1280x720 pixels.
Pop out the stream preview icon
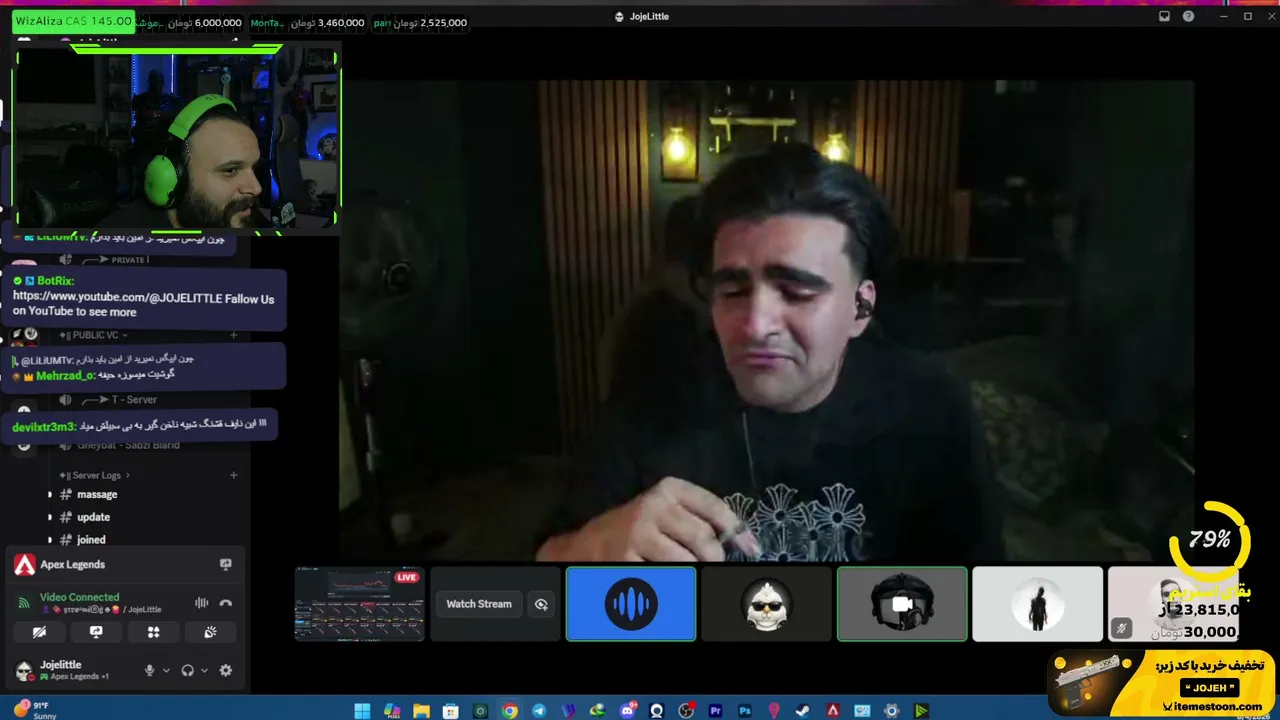click(541, 604)
